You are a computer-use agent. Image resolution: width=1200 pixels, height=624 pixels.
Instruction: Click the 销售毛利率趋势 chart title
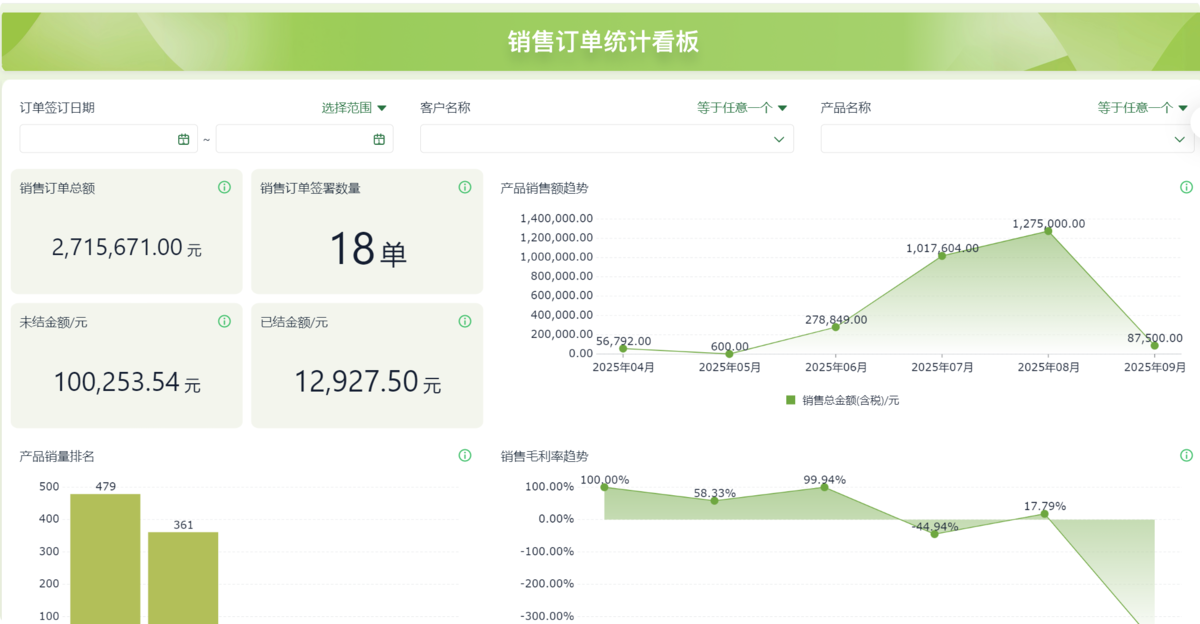point(544,456)
